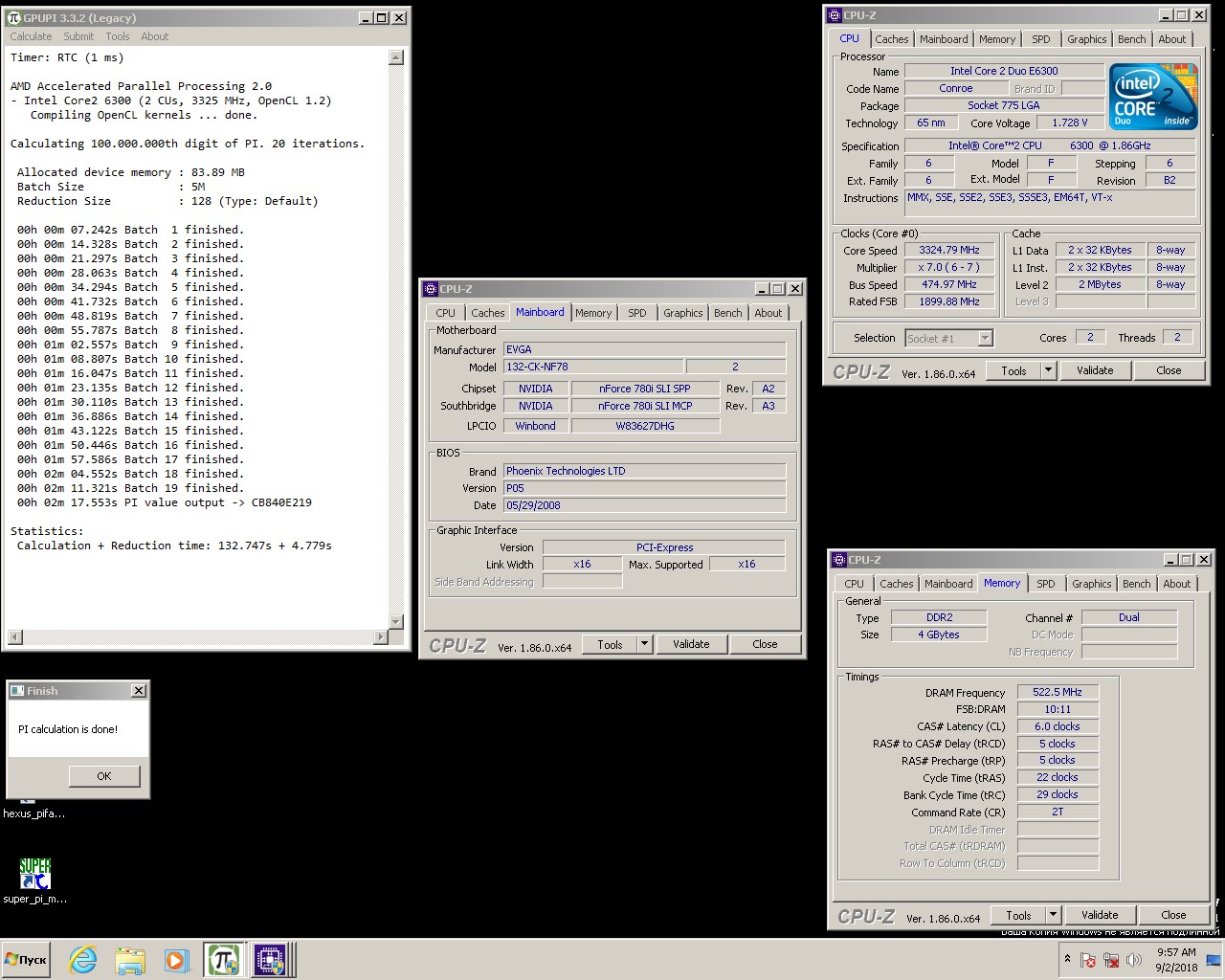Image resolution: width=1225 pixels, height=980 pixels.
Task: Open Internet Explorer from the taskbar
Action: pyautogui.click(x=83, y=960)
